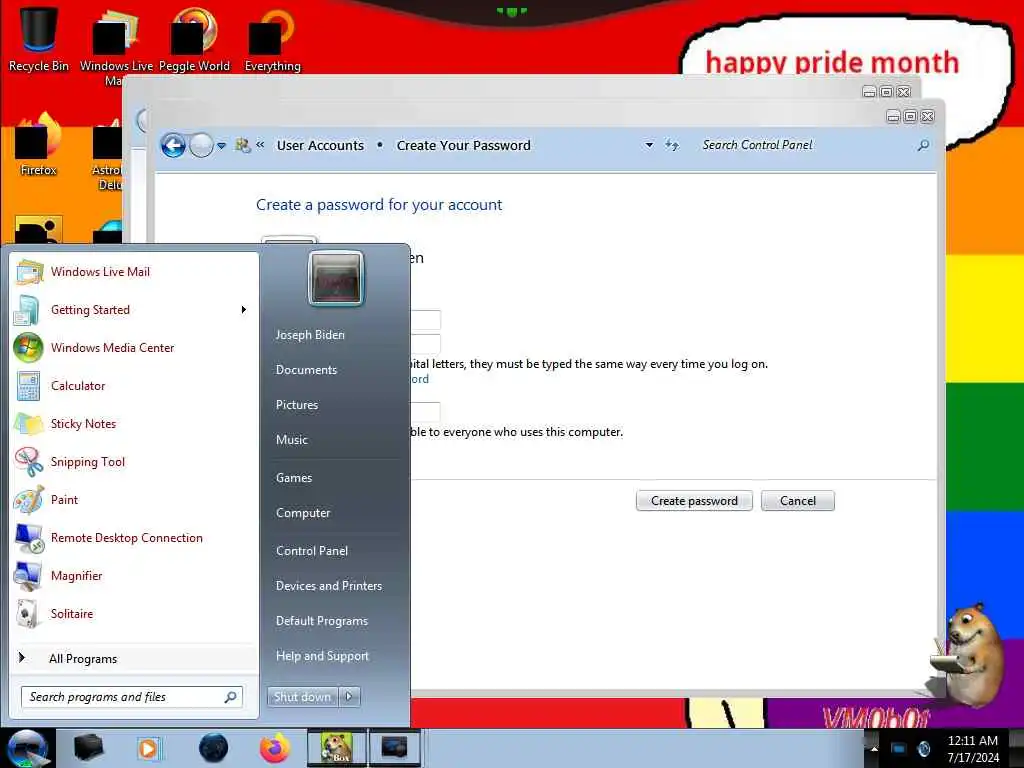This screenshot has height=768, width=1024.
Task: Open Devices and Printers
Action: pyautogui.click(x=328, y=586)
